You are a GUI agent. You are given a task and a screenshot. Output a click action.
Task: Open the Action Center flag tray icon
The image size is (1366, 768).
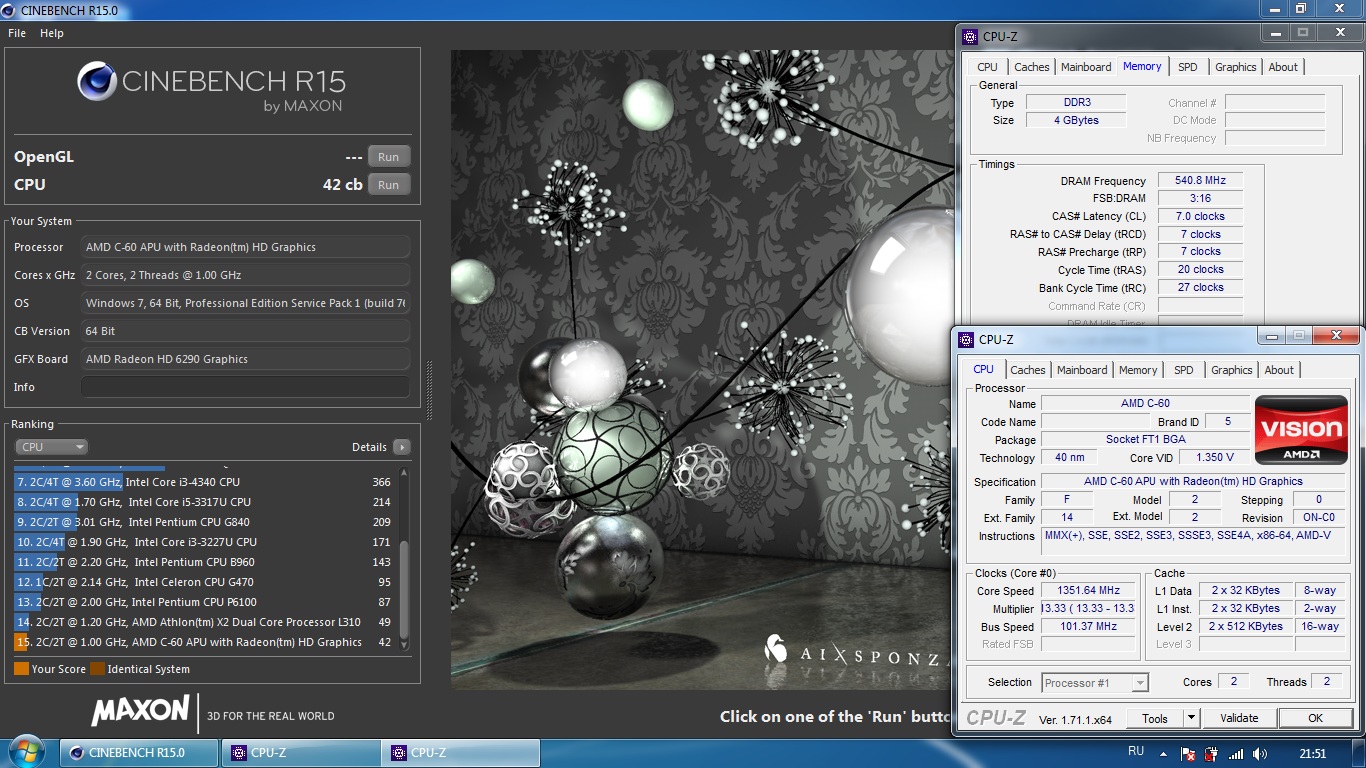tap(1188, 754)
